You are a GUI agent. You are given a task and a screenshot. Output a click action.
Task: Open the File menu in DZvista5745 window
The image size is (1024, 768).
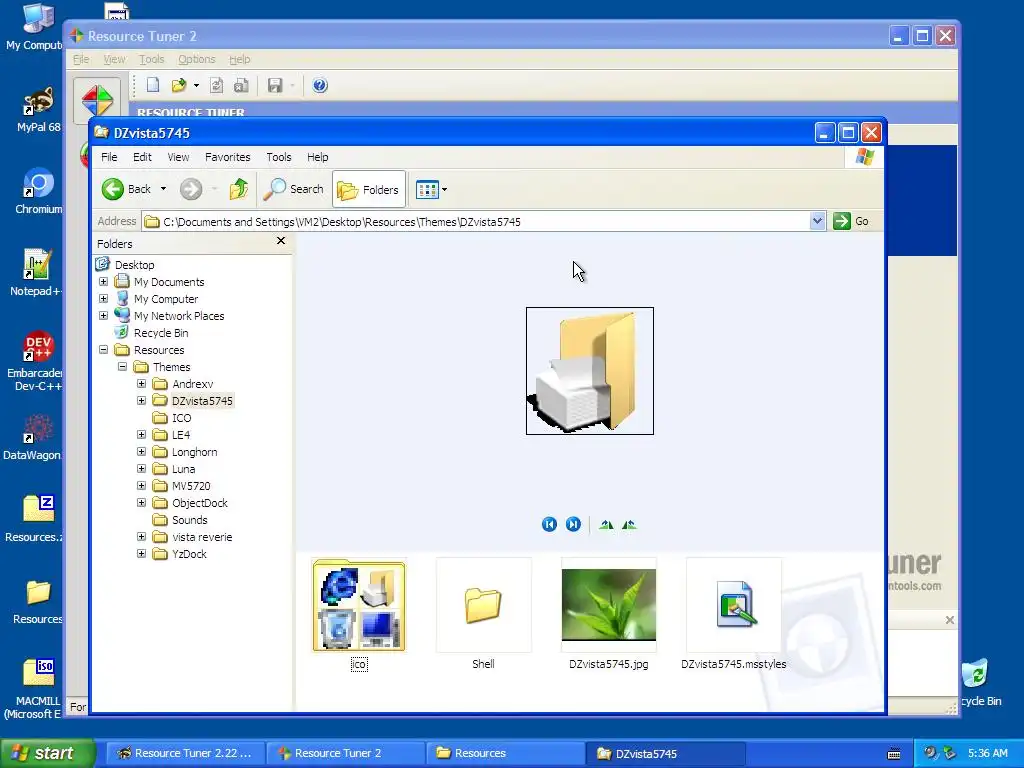tap(109, 157)
